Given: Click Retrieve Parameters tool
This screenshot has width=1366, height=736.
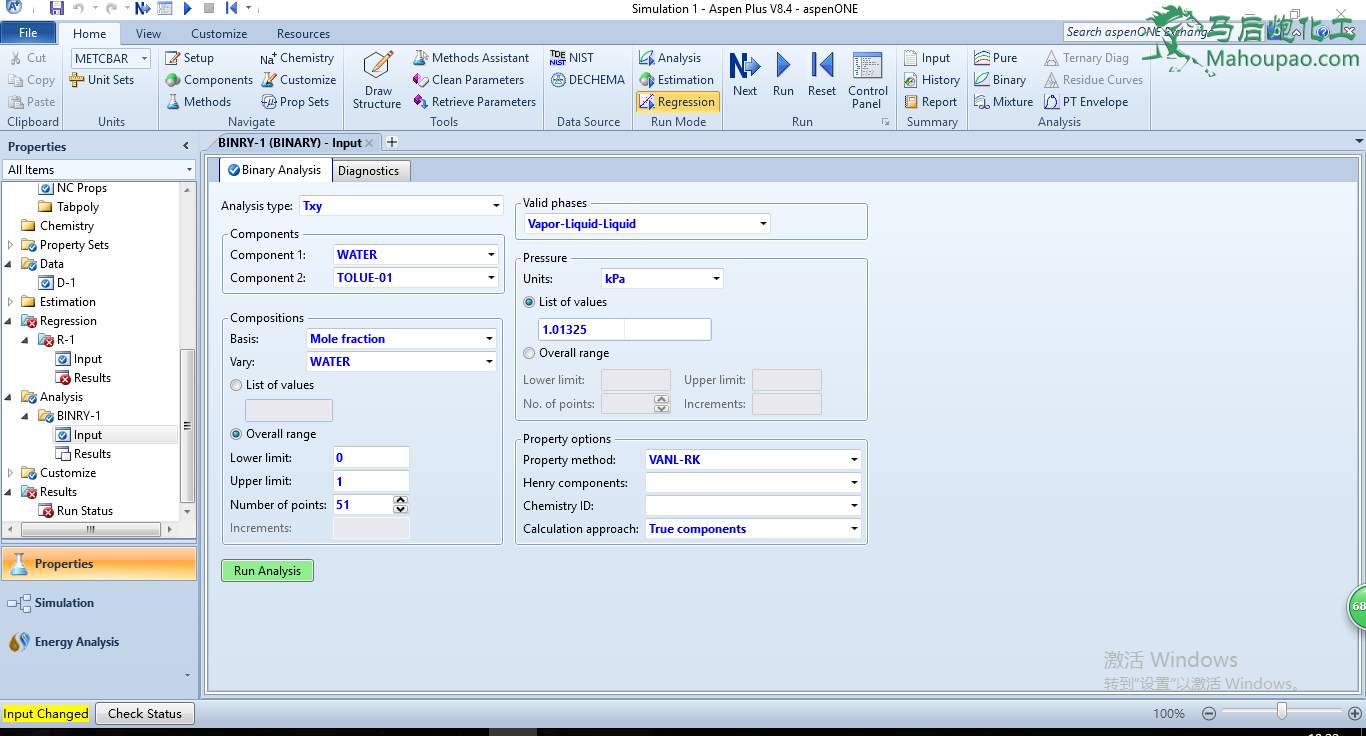Looking at the screenshot, I should (474, 102).
